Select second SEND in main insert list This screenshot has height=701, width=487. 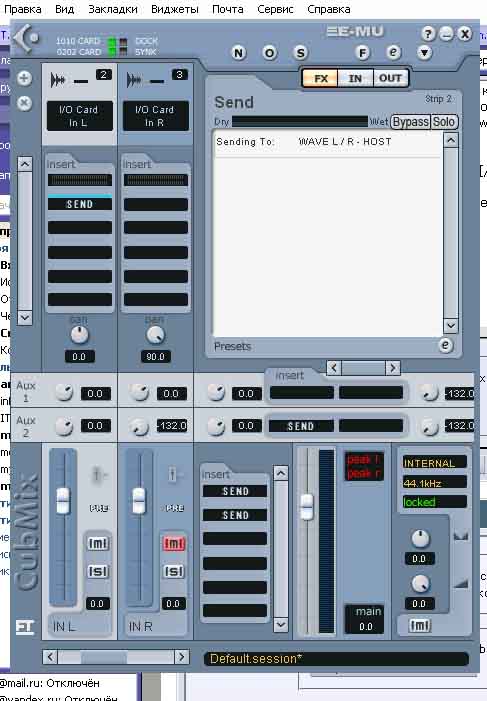[x=235, y=515]
